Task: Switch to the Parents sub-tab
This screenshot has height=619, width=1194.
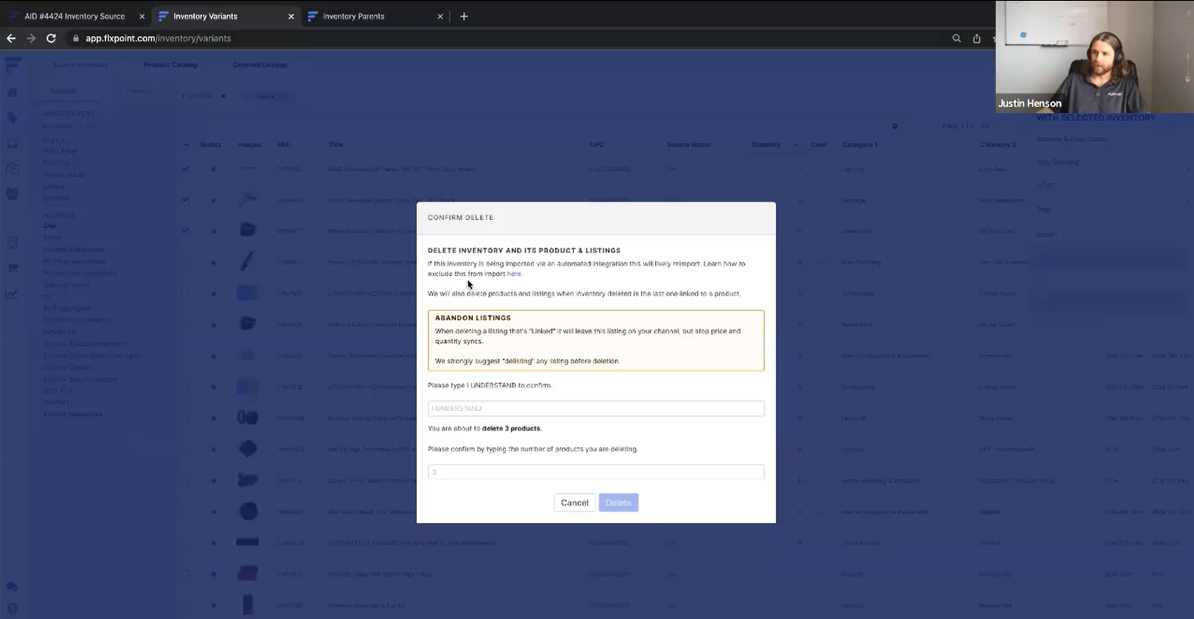Action: [x=138, y=91]
